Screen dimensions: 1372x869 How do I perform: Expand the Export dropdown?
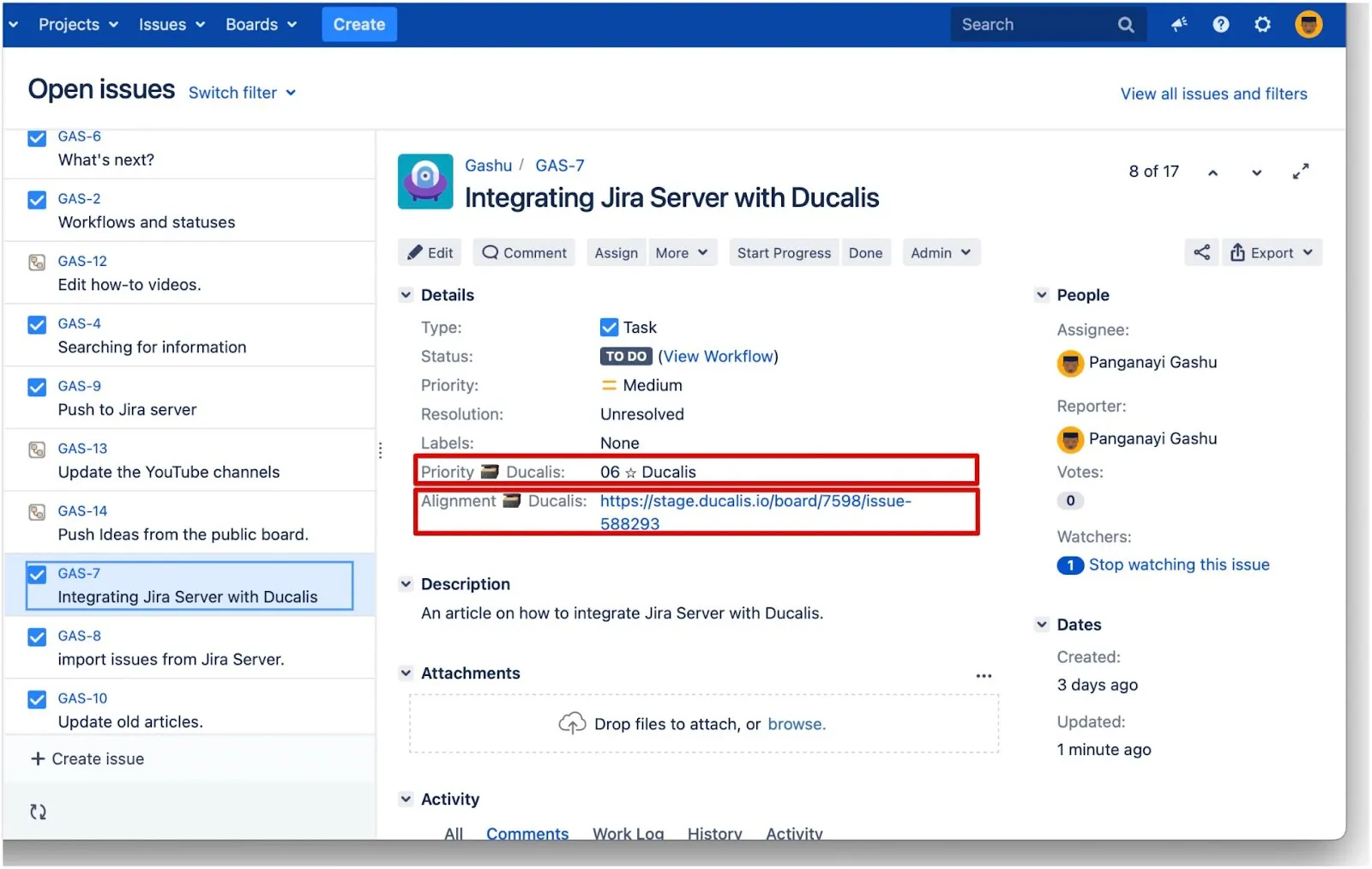point(1273,253)
